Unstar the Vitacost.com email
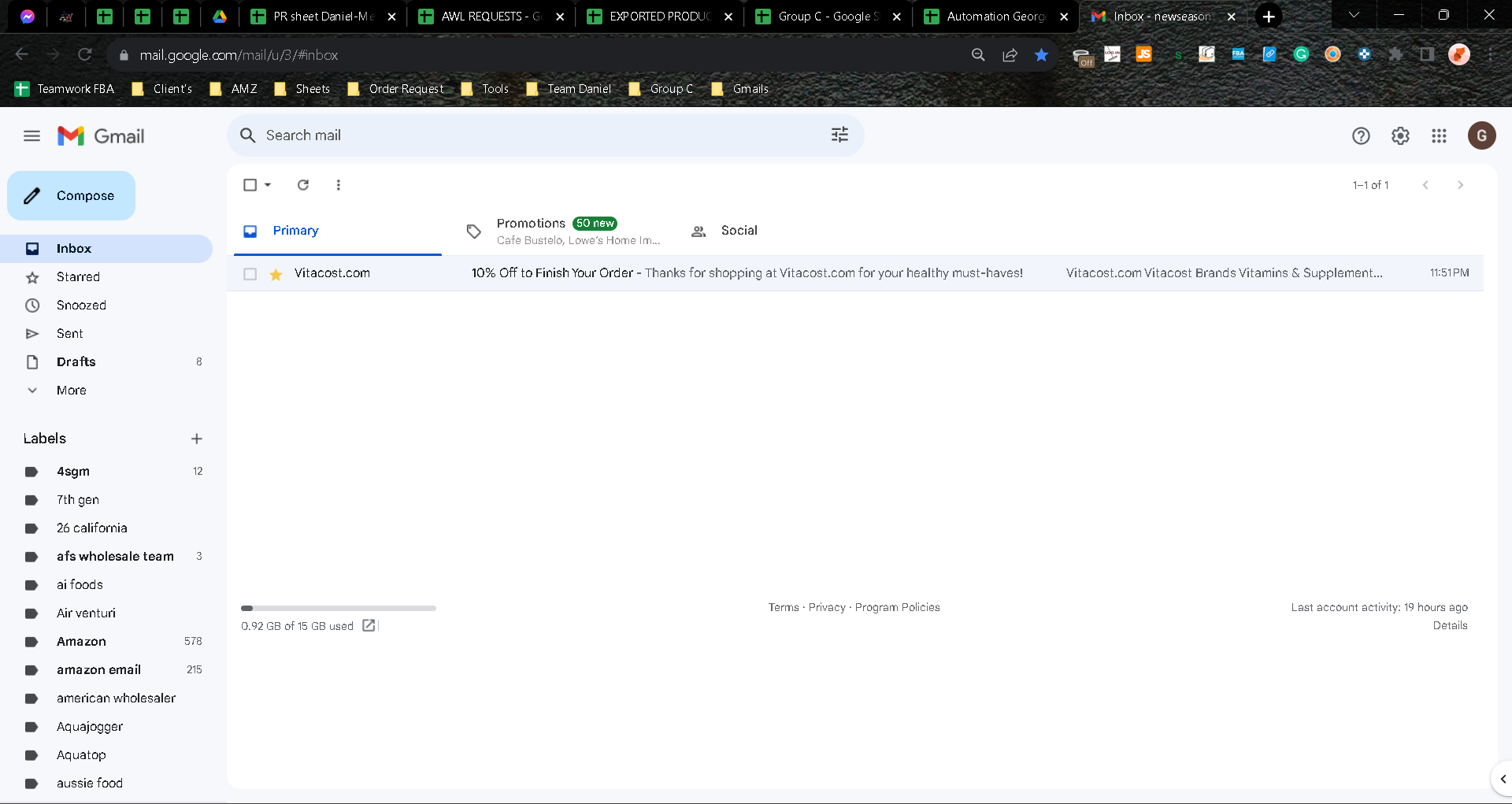Viewport: 1512px width, 804px height. [276, 274]
